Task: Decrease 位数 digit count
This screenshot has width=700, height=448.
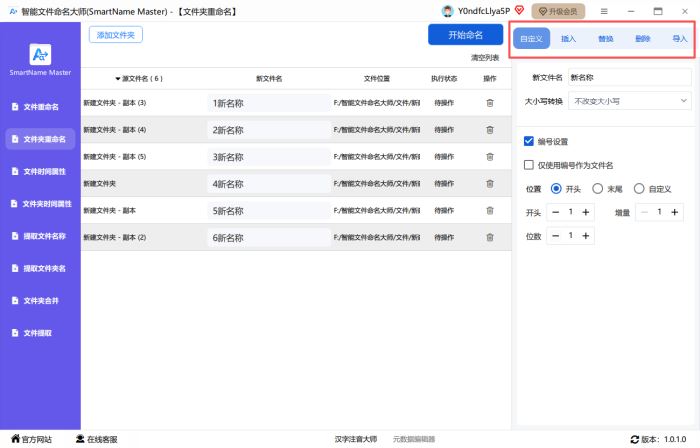Action: coord(555,236)
